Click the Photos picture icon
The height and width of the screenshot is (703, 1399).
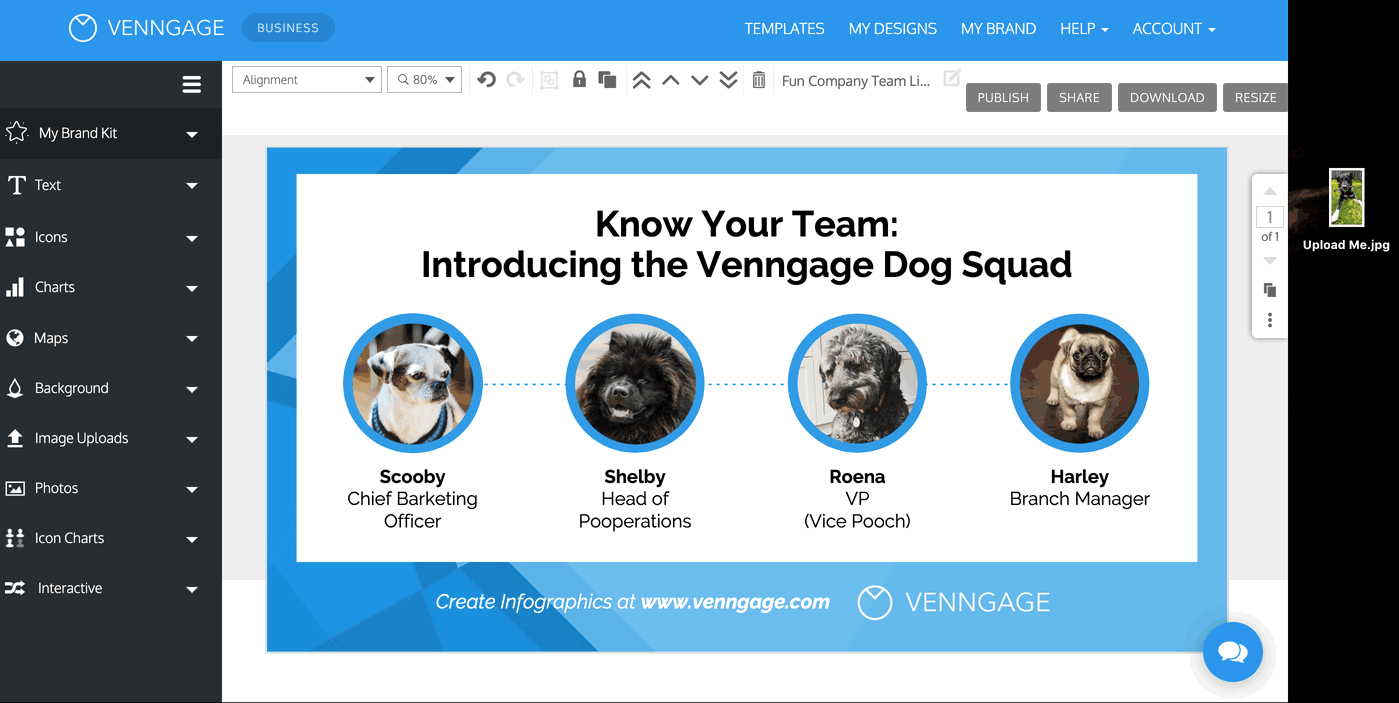(x=15, y=488)
